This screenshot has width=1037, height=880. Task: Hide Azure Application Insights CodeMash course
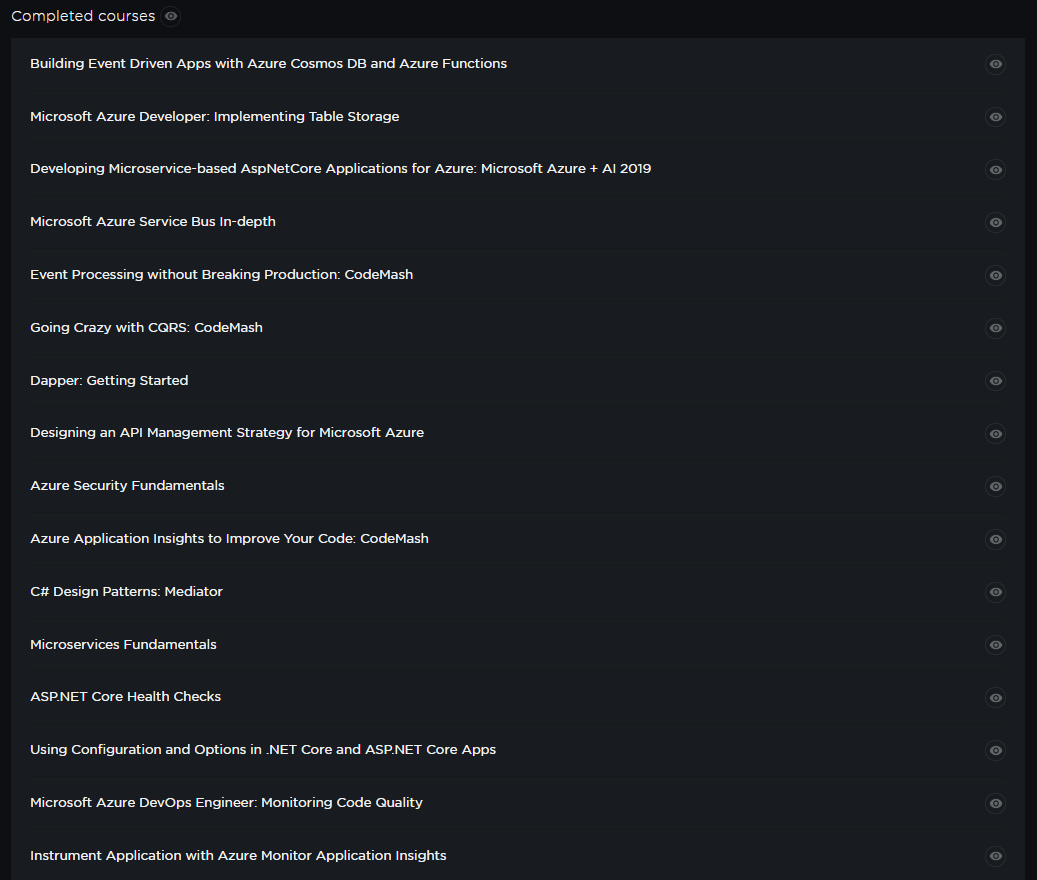(x=995, y=540)
